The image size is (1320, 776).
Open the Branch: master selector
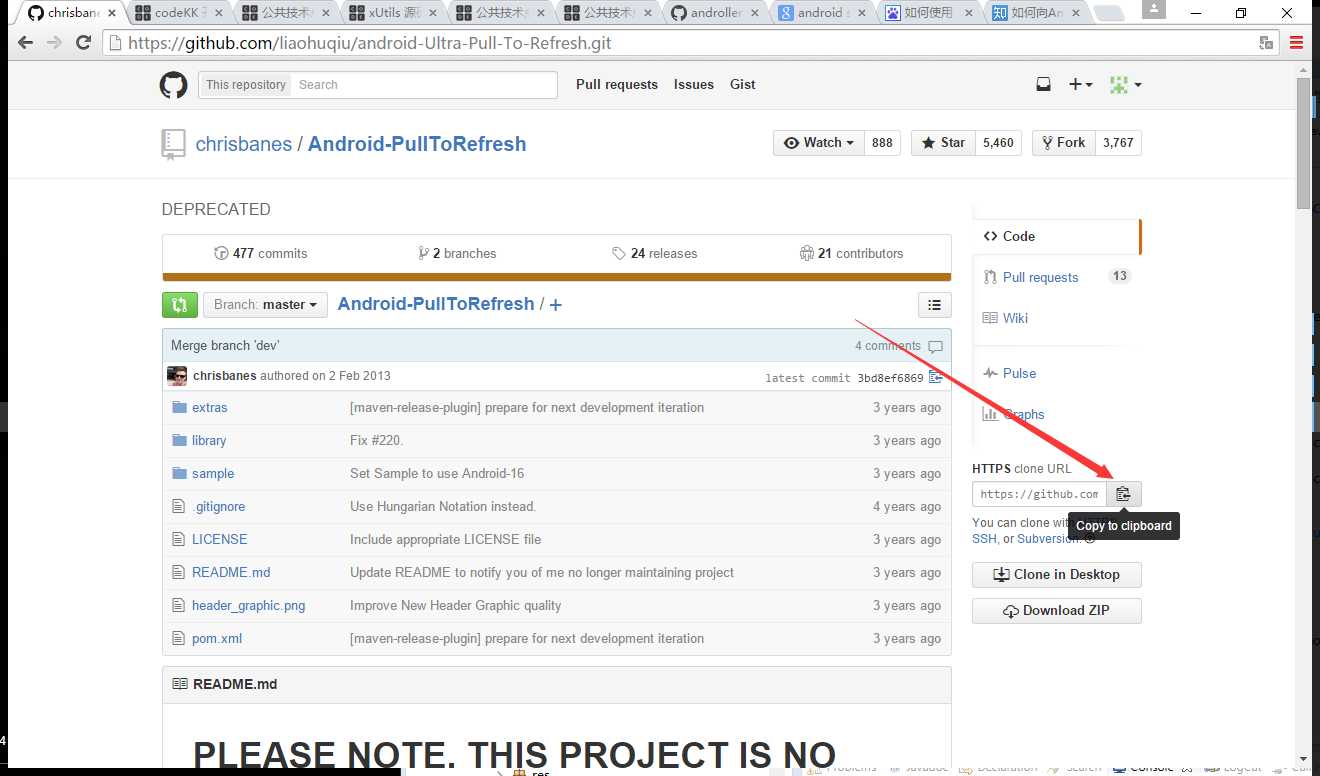[x=265, y=305]
